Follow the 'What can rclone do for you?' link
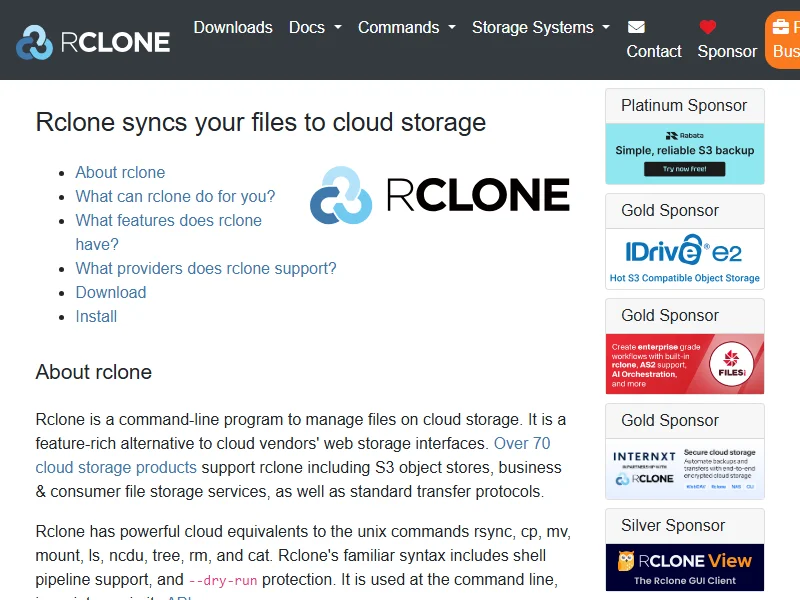The height and width of the screenshot is (600, 800). [x=175, y=196]
